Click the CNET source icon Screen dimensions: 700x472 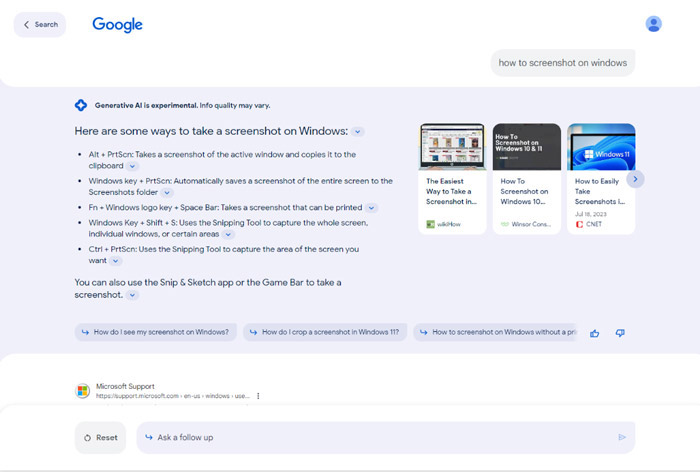[x=579, y=224]
